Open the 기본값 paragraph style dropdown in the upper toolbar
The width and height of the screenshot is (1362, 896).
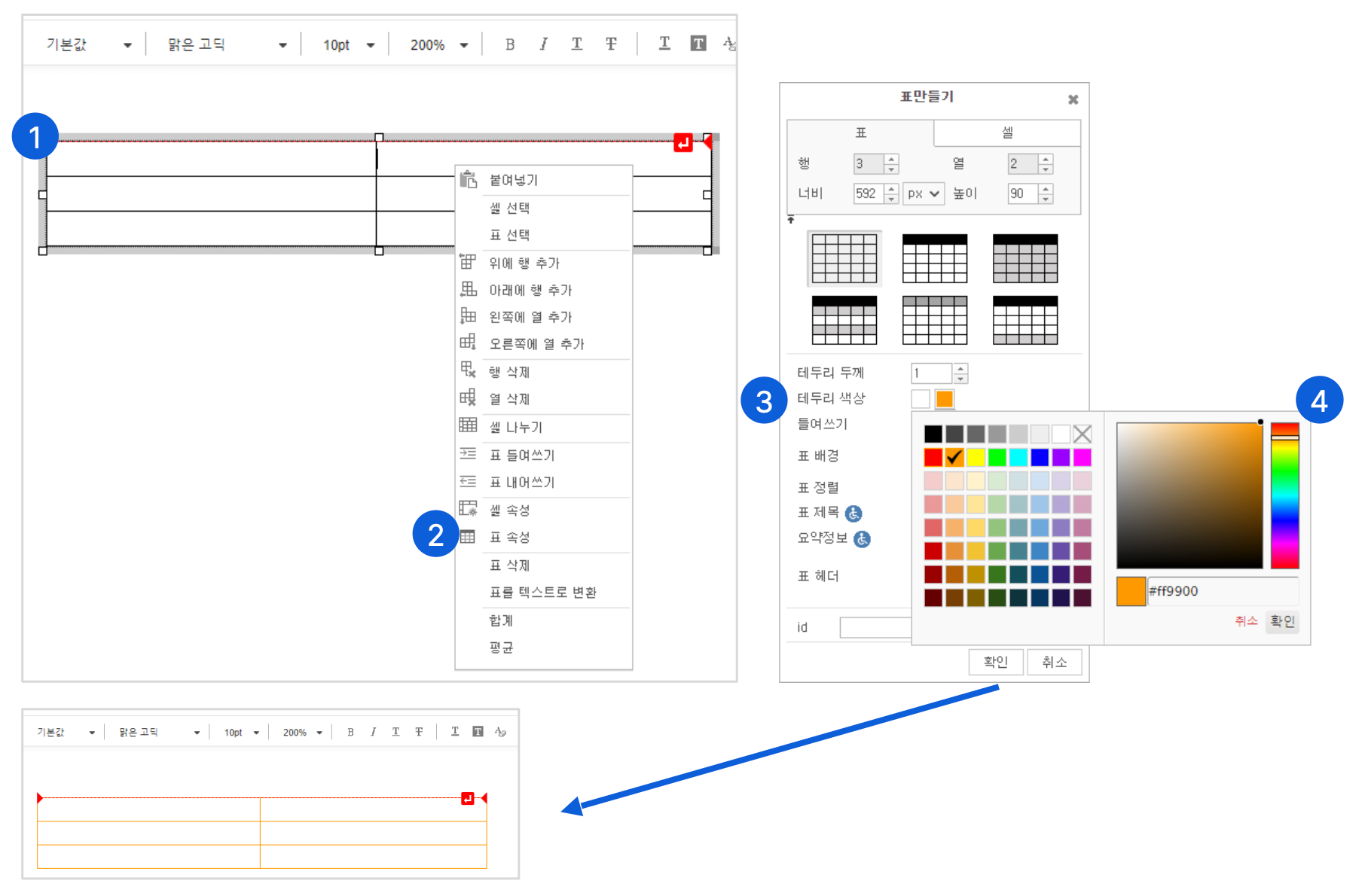coord(88,45)
